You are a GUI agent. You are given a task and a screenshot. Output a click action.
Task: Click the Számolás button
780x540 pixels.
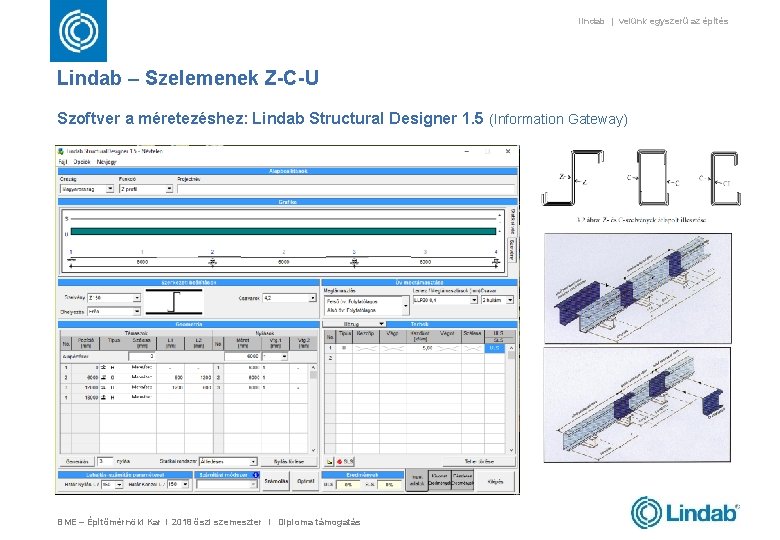coord(276,481)
